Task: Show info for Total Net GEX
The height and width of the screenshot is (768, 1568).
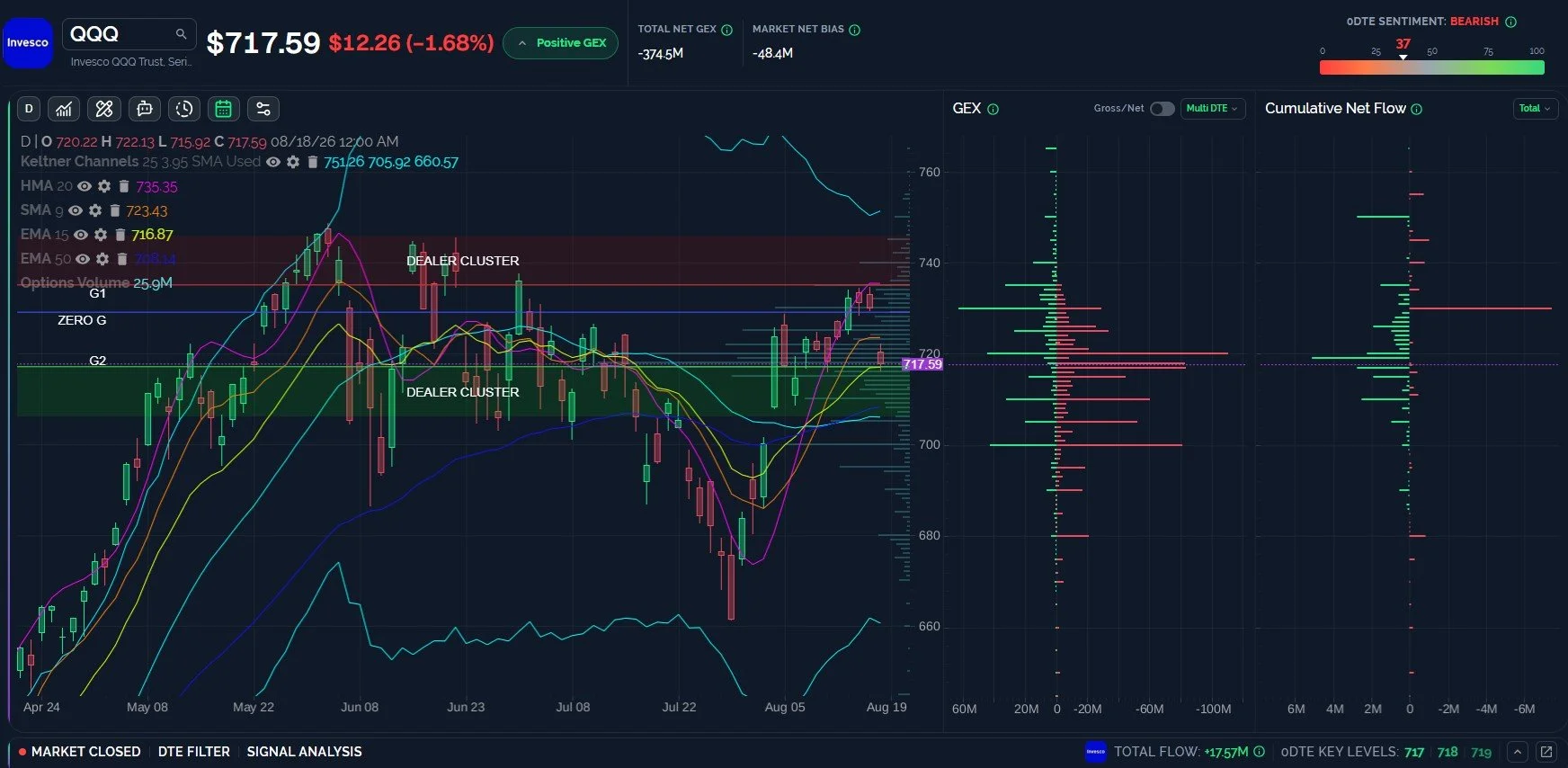Action: click(x=727, y=30)
